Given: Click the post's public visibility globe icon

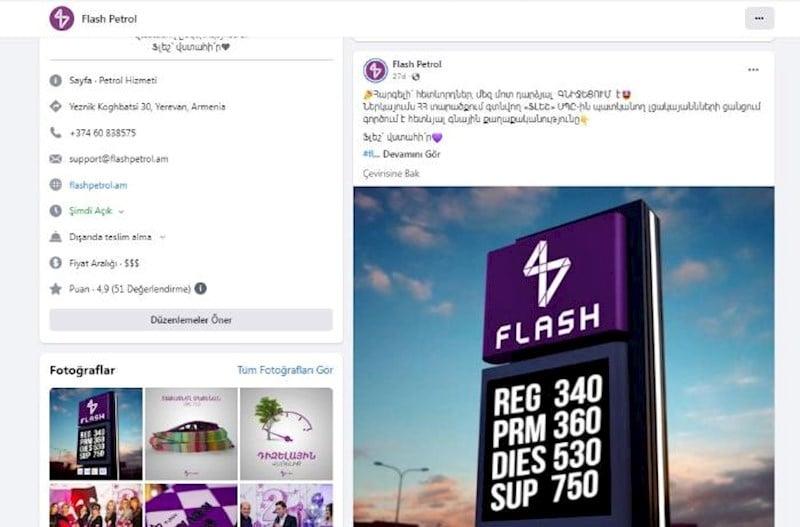Looking at the screenshot, I should 416,77.
